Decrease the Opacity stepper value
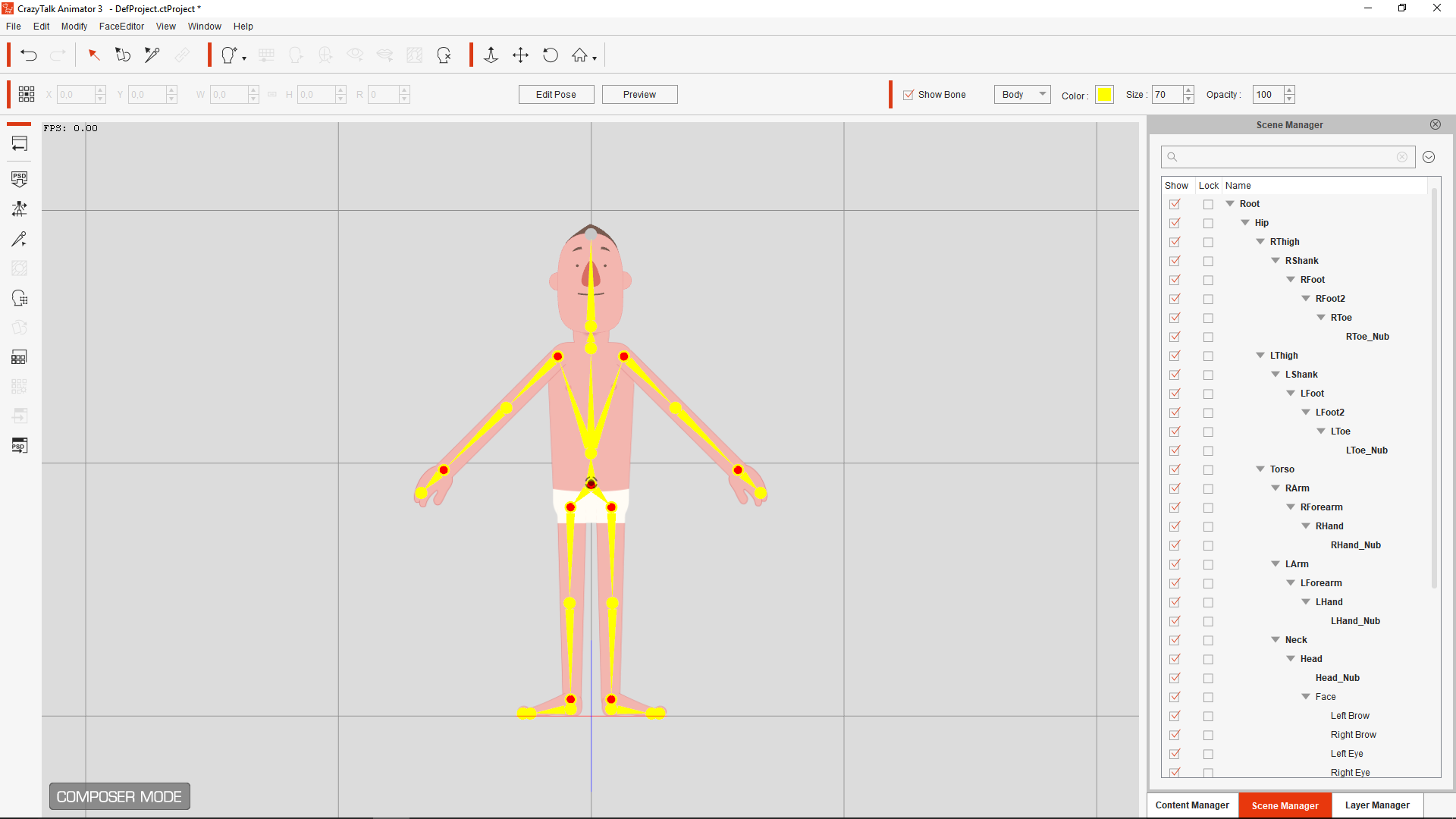 [1289, 99]
